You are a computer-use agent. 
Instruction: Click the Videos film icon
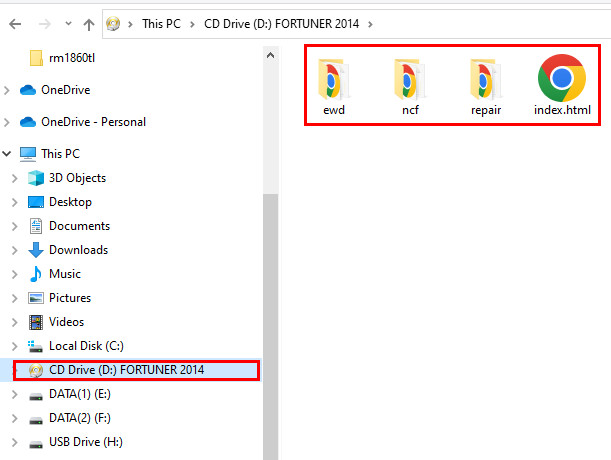[36, 322]
